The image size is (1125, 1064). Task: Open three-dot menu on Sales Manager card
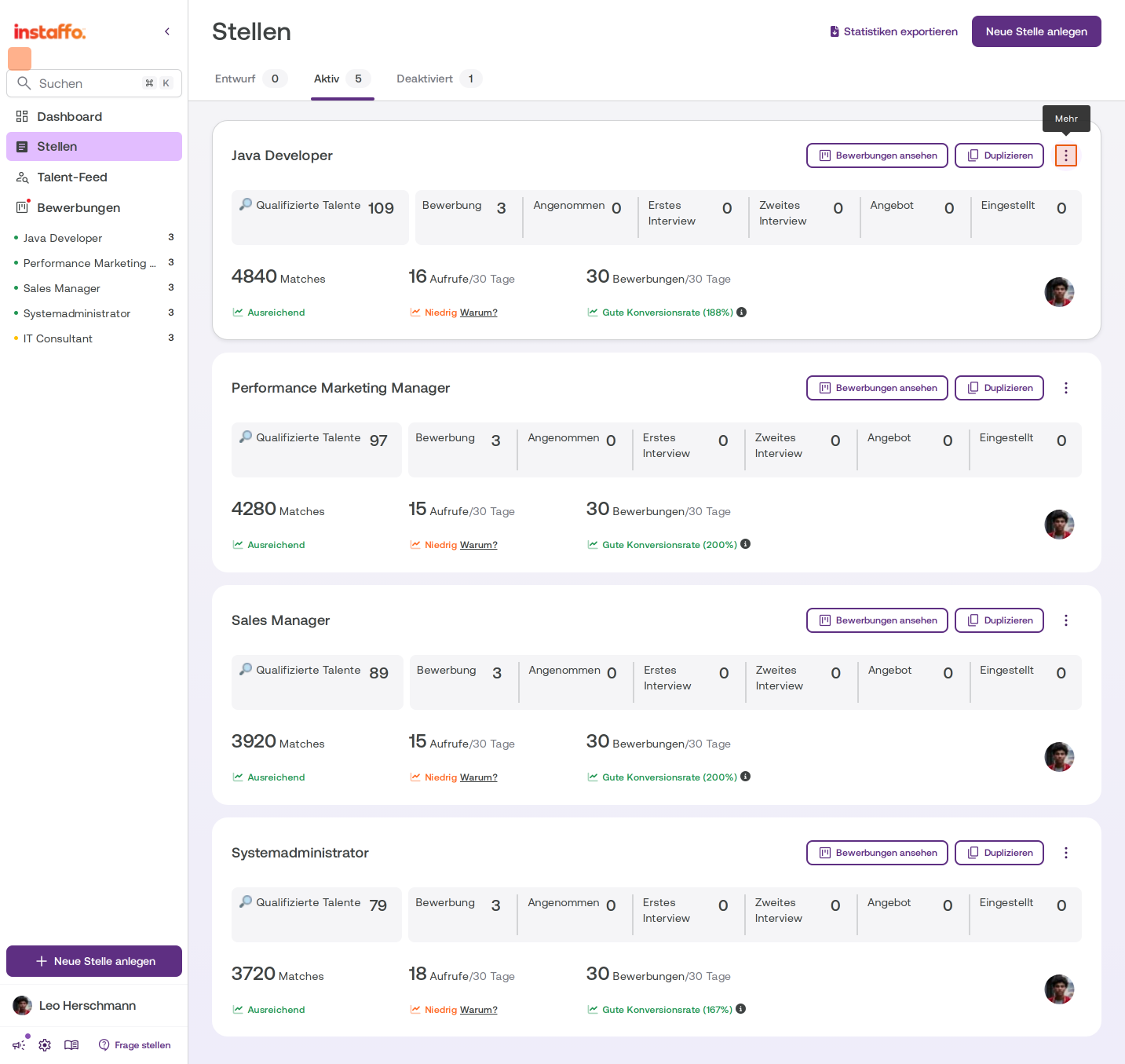pyautogui.click(x=1065, y=620)
